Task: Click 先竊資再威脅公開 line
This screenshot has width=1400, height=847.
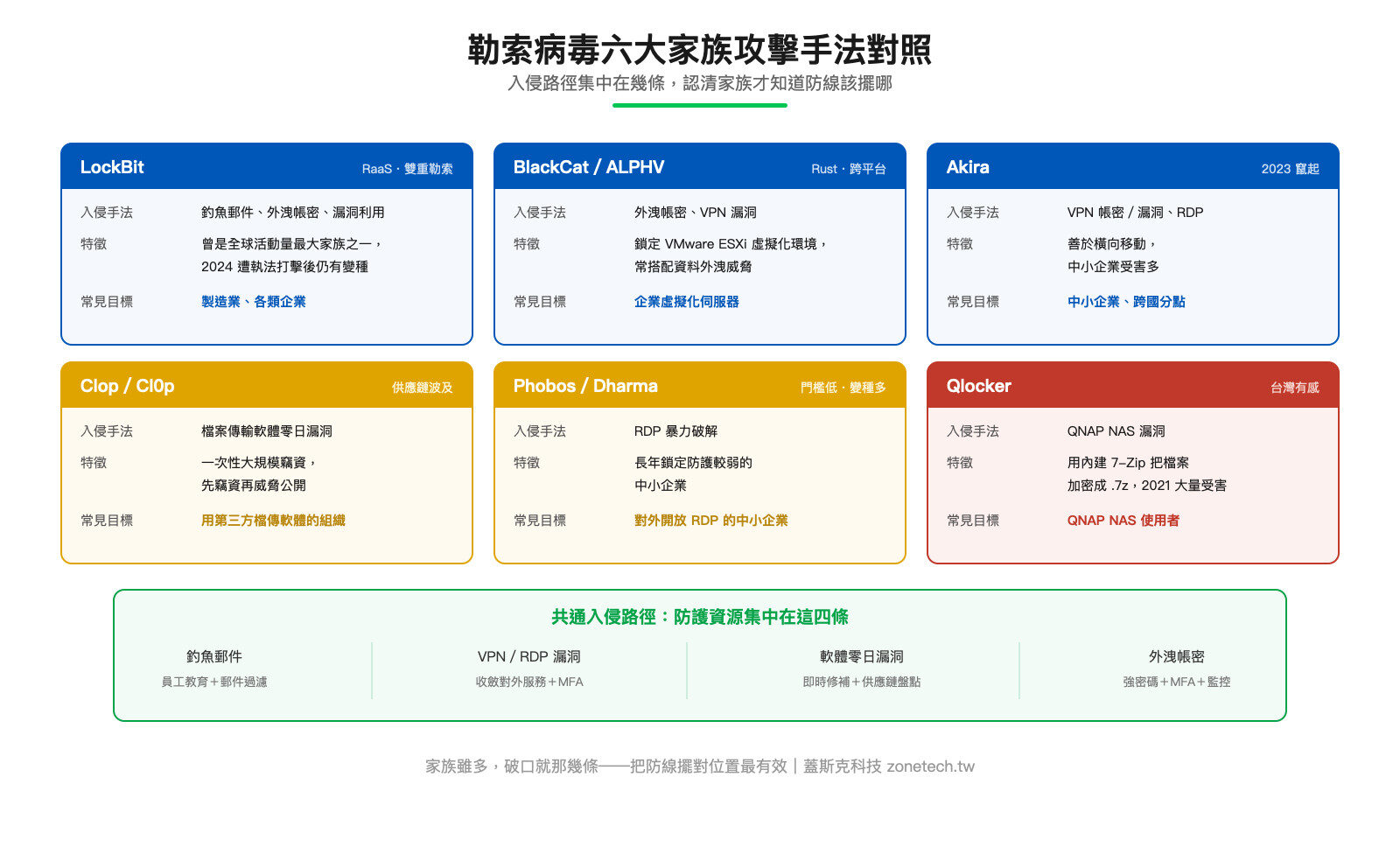Action: (253, 486)
